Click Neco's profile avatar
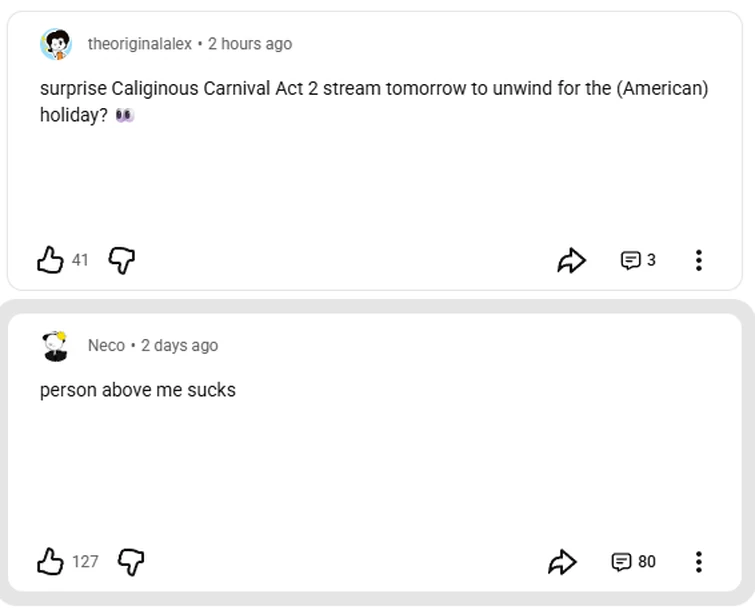Image resolution: width=755 pixels, height=610 pixels. [x=56, y=346]
